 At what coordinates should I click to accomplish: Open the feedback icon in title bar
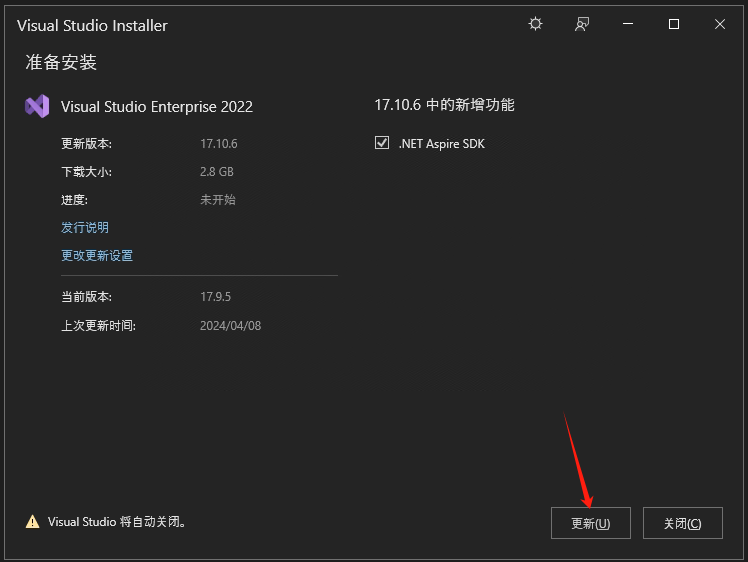pyautogui.click(x=582, y=24)
